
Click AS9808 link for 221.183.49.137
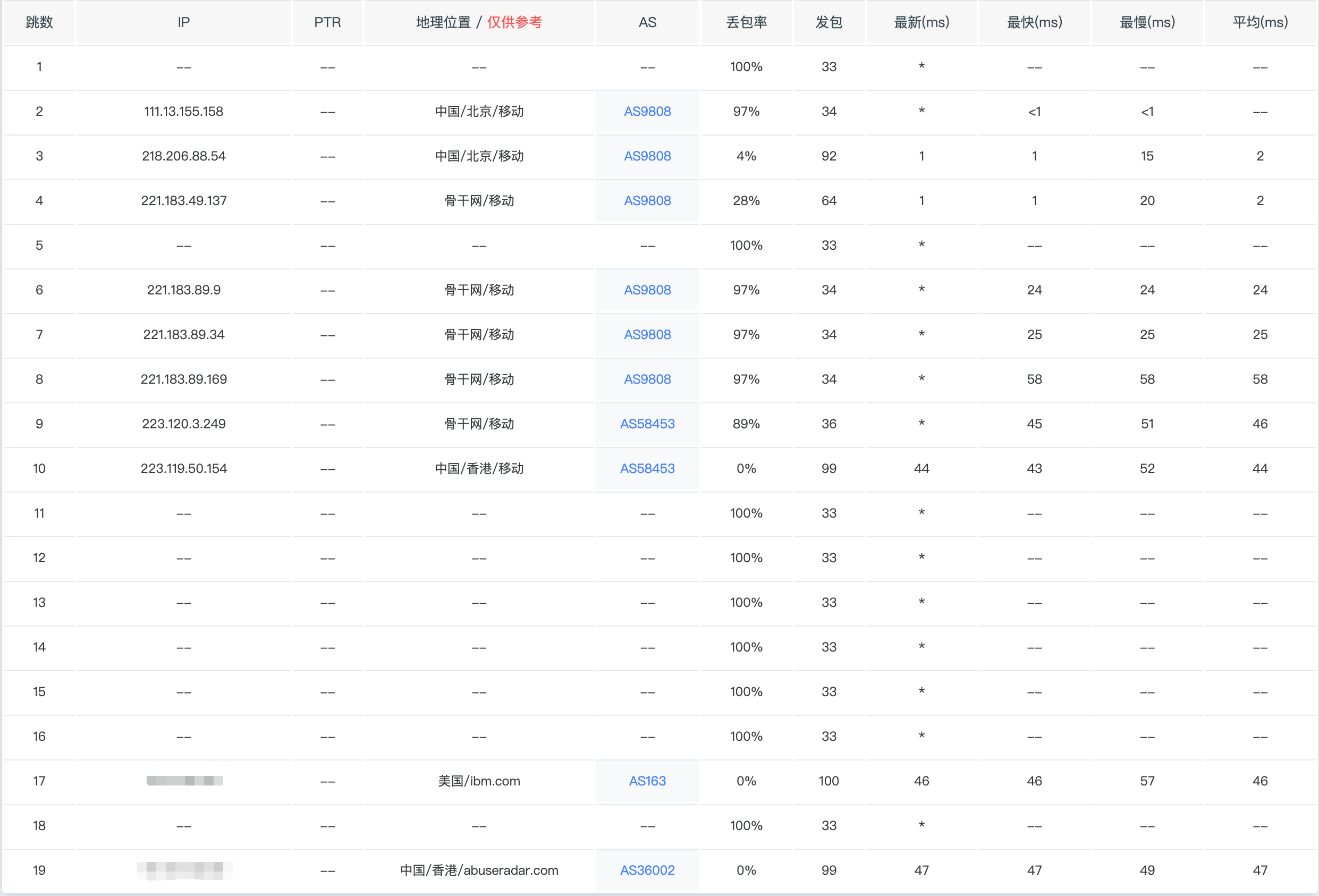click(x=647, y=200)
